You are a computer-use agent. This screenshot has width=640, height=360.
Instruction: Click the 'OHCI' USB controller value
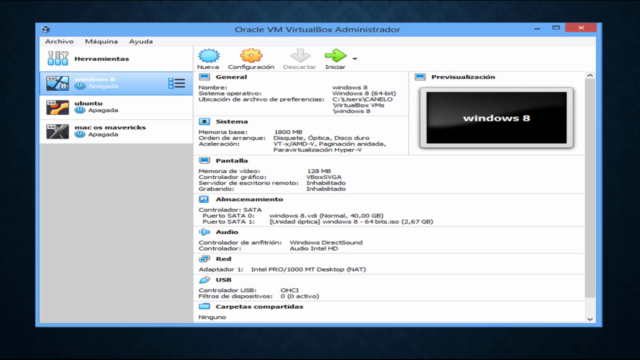[x=289, y=290]
